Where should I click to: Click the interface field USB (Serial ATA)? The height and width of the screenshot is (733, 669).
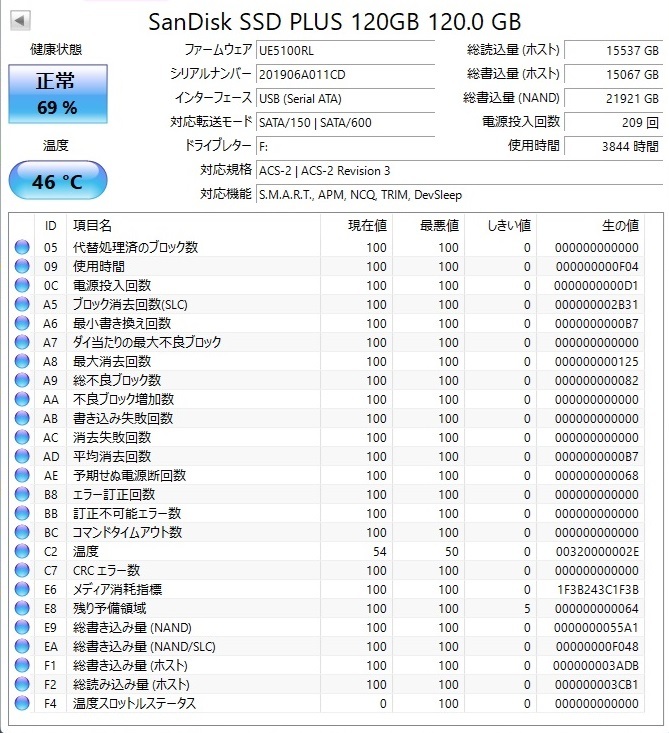pos(345,98)
